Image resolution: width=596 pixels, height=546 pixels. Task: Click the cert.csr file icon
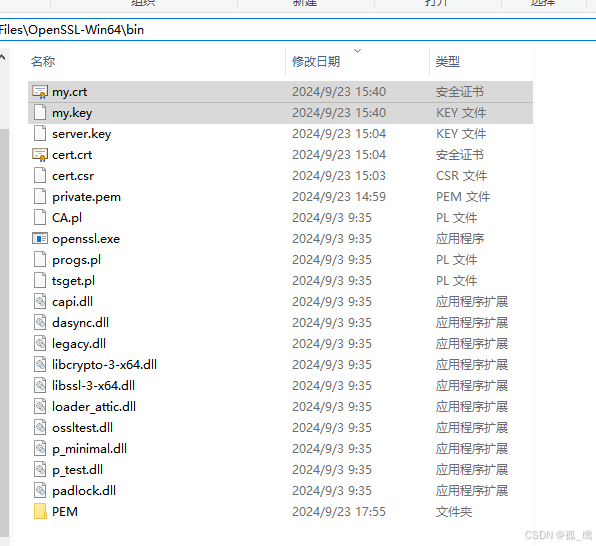(40, 176)
